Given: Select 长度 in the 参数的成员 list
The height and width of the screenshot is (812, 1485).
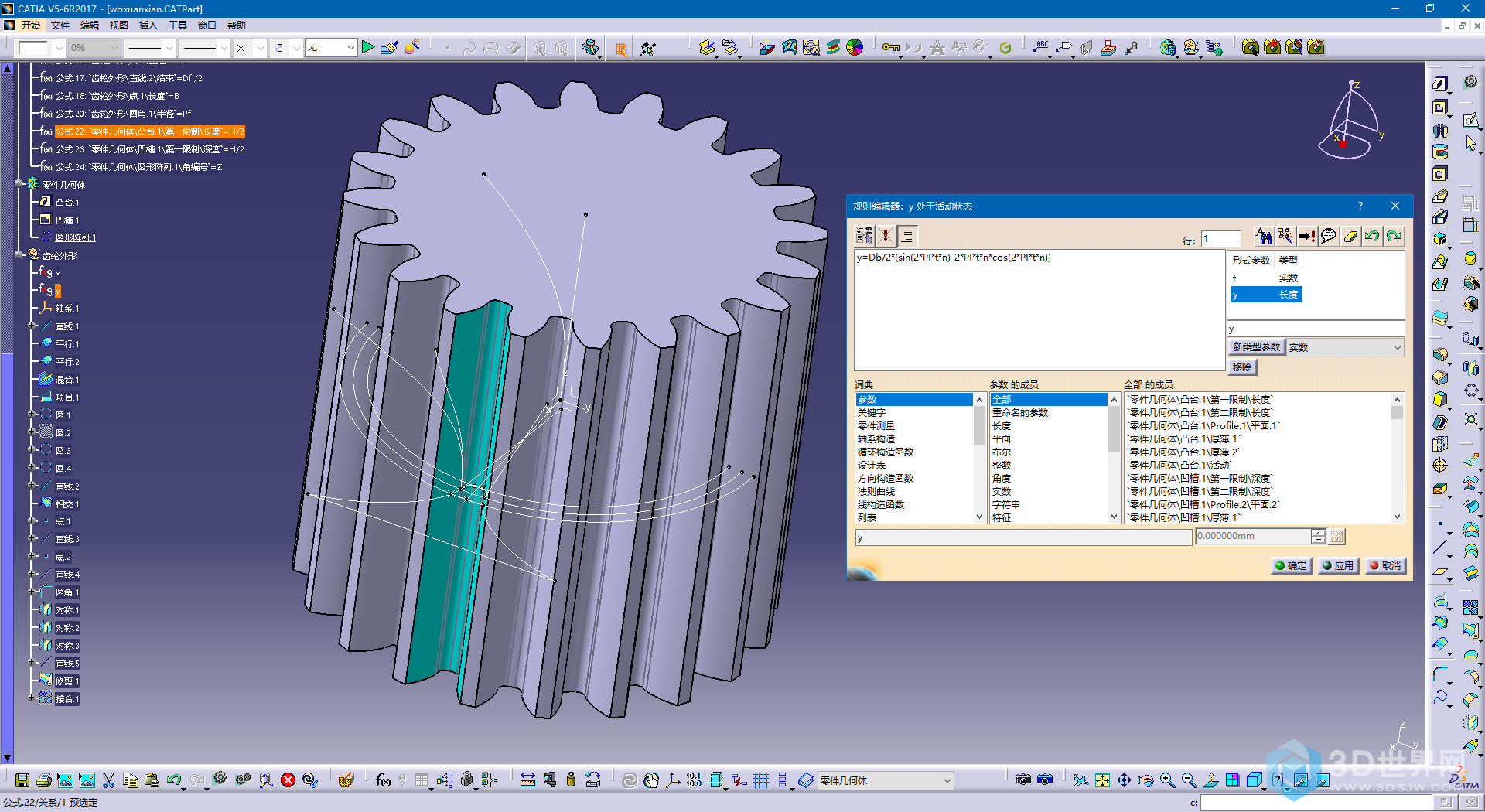Looking at the screenshot, I should click(1002, 426).
